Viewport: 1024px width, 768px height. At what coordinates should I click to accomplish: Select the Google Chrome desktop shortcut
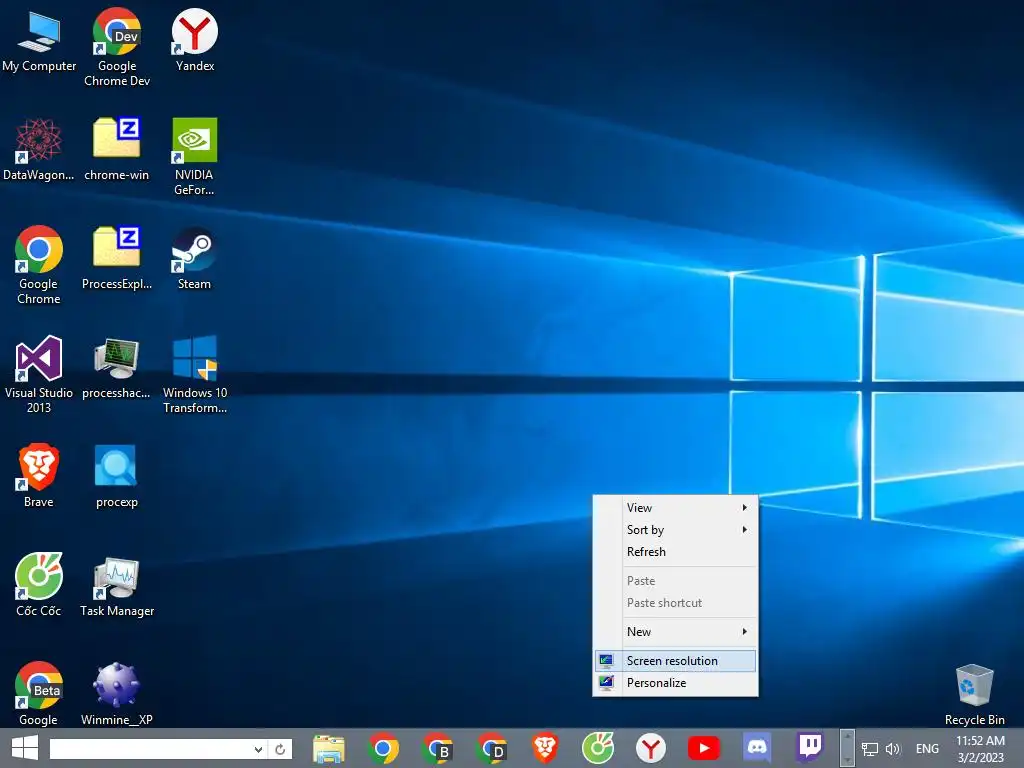(x=39, y=265)
